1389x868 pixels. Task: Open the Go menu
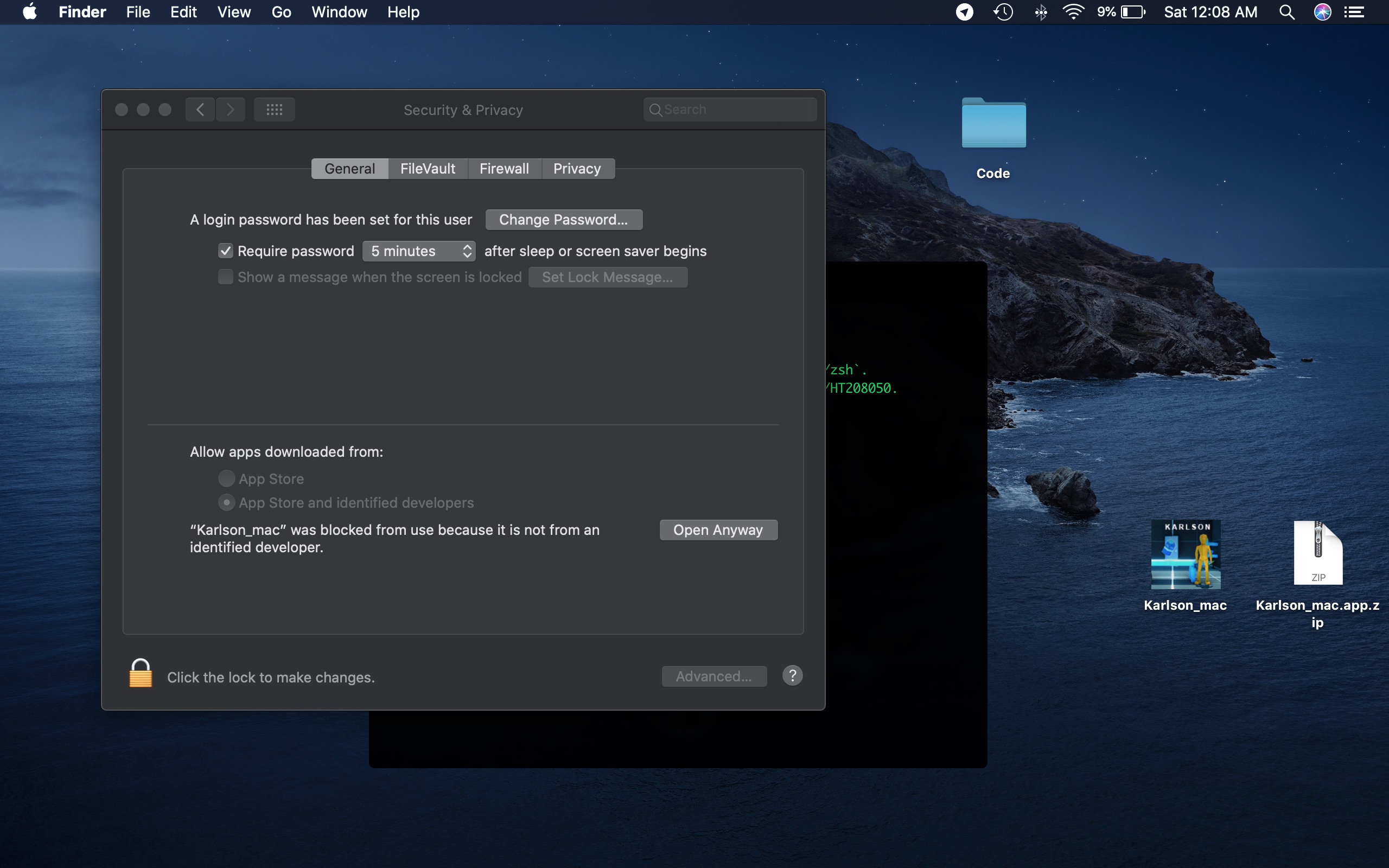(281, 12)
